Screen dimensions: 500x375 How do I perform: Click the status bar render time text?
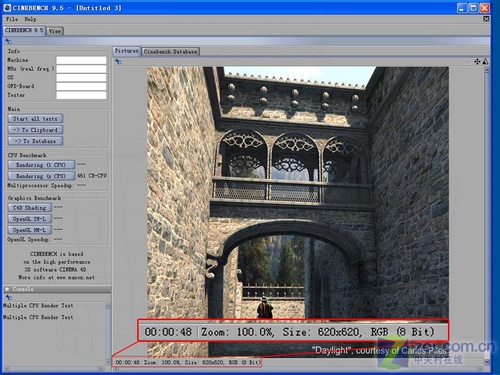tap(127, 362)
